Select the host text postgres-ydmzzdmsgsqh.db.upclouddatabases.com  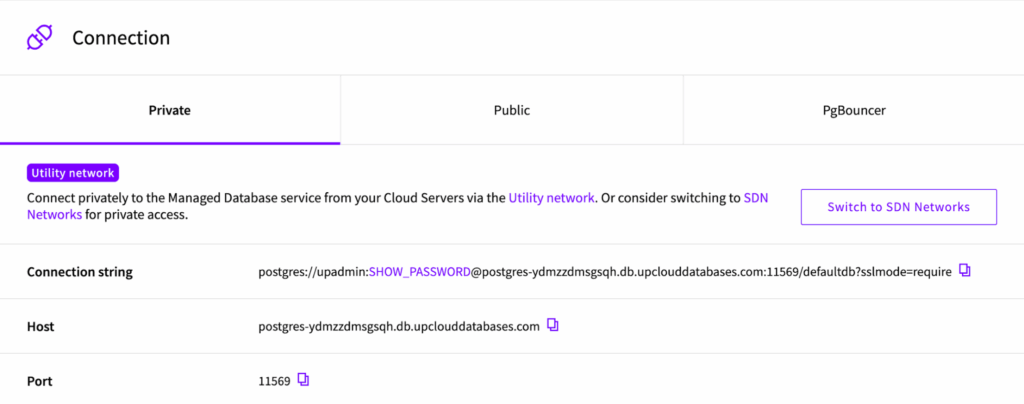pyautogui.click(x=399, y=326)
